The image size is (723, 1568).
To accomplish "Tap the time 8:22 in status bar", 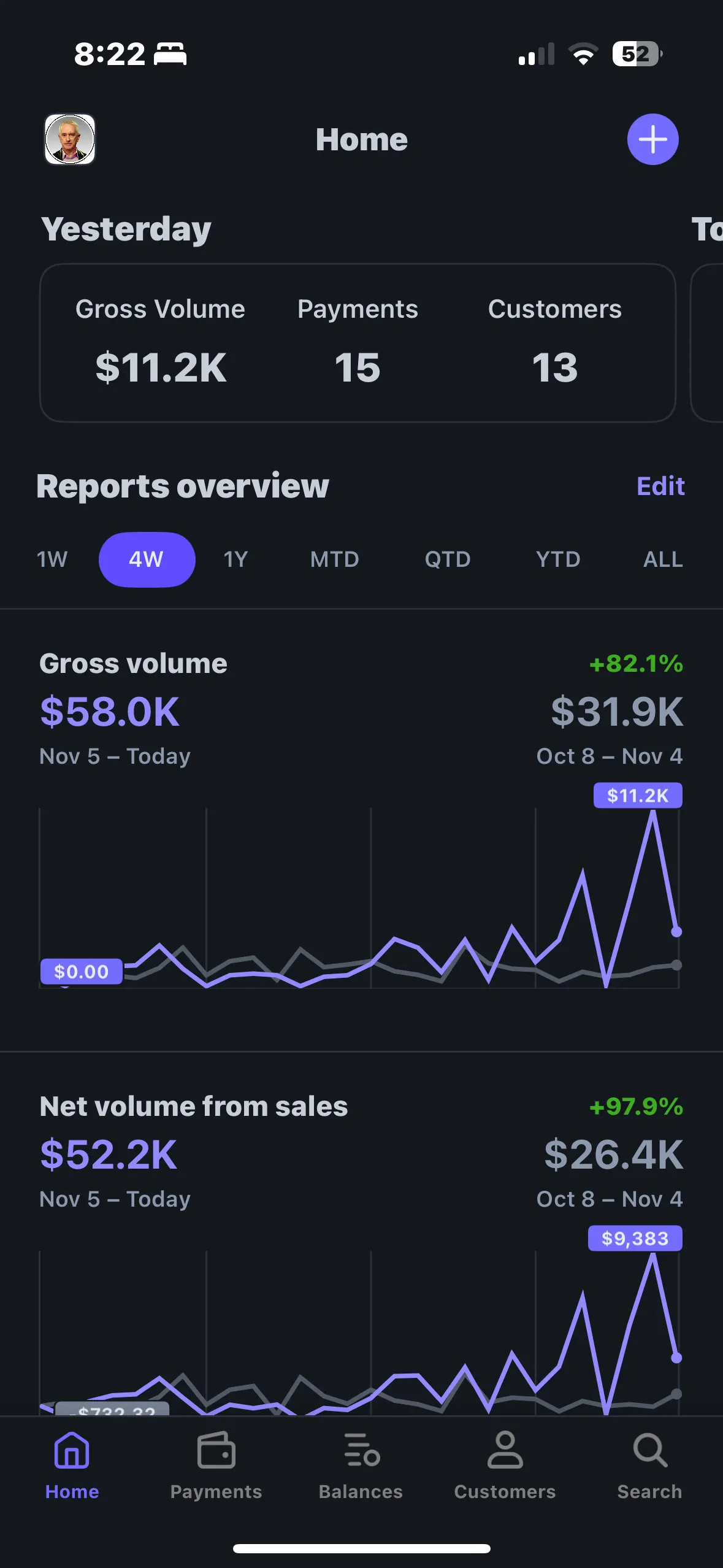I will pyautogui.click(x=110, y=54).
